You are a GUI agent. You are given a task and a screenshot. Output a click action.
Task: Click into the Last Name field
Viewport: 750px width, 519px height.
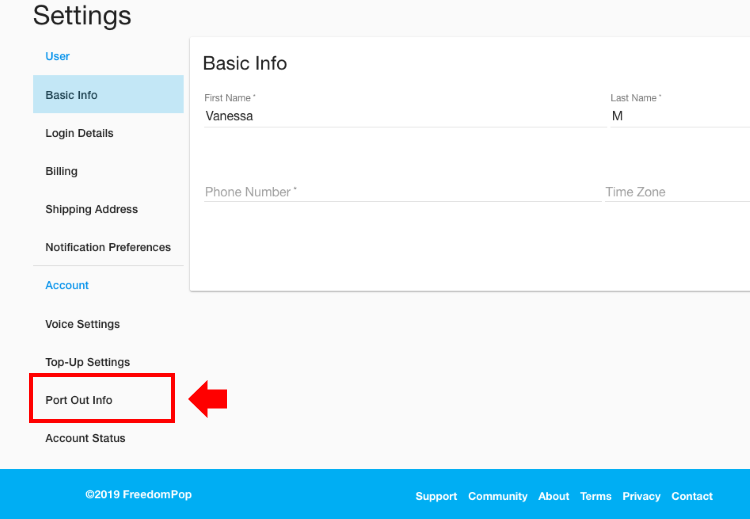pyautogui.click(x=680, y=116)
